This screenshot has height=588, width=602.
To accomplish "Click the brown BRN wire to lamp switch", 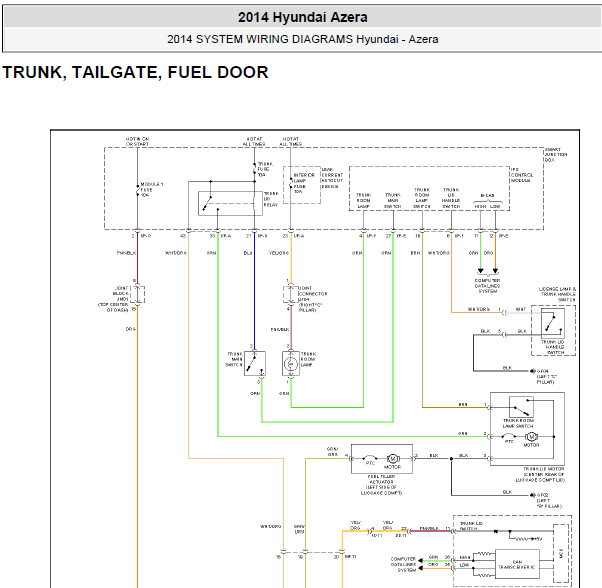I will click(x=422, y=319).
